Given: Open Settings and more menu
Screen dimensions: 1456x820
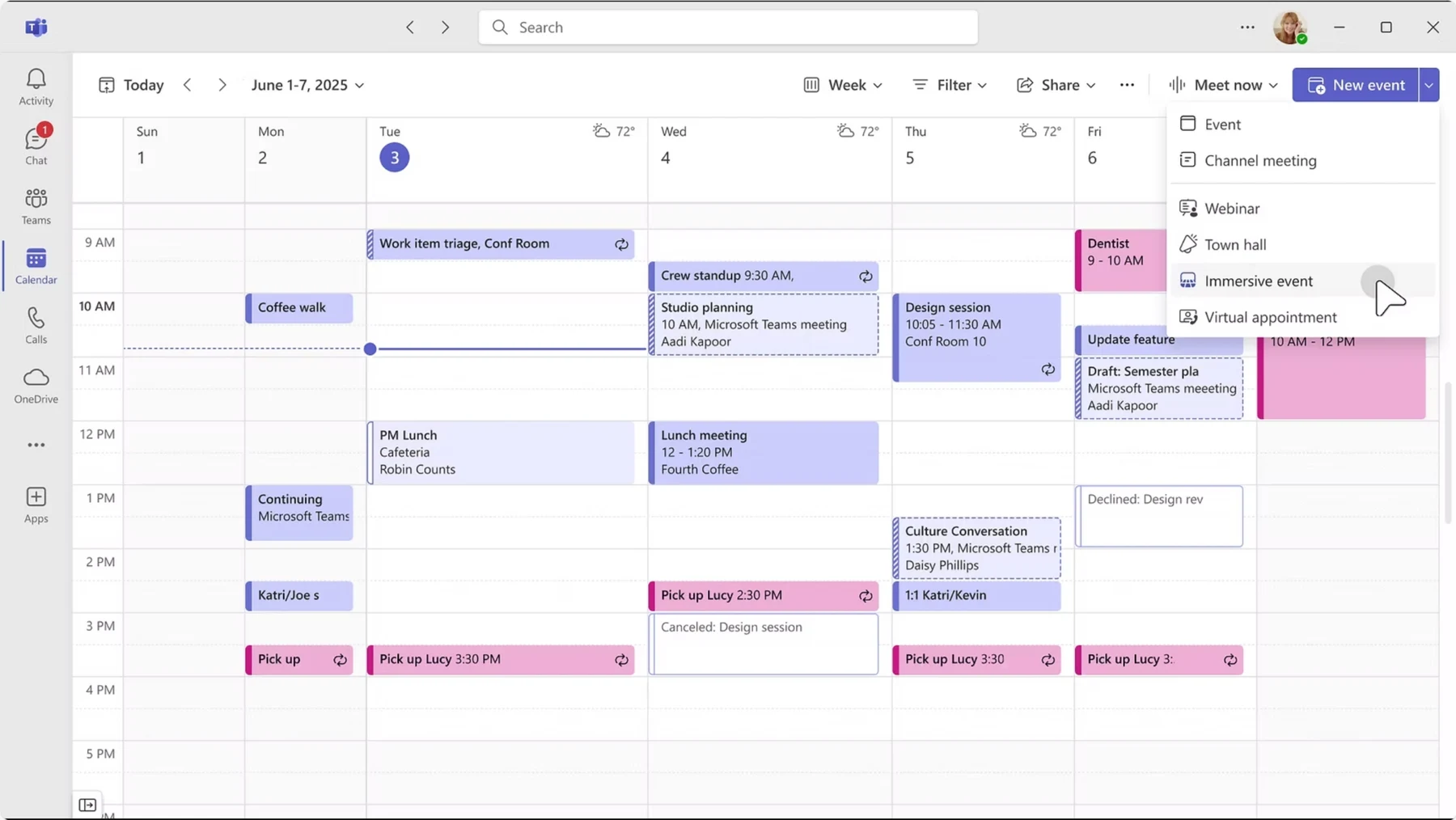Looking at the screenshot, I should [1247, 27].
